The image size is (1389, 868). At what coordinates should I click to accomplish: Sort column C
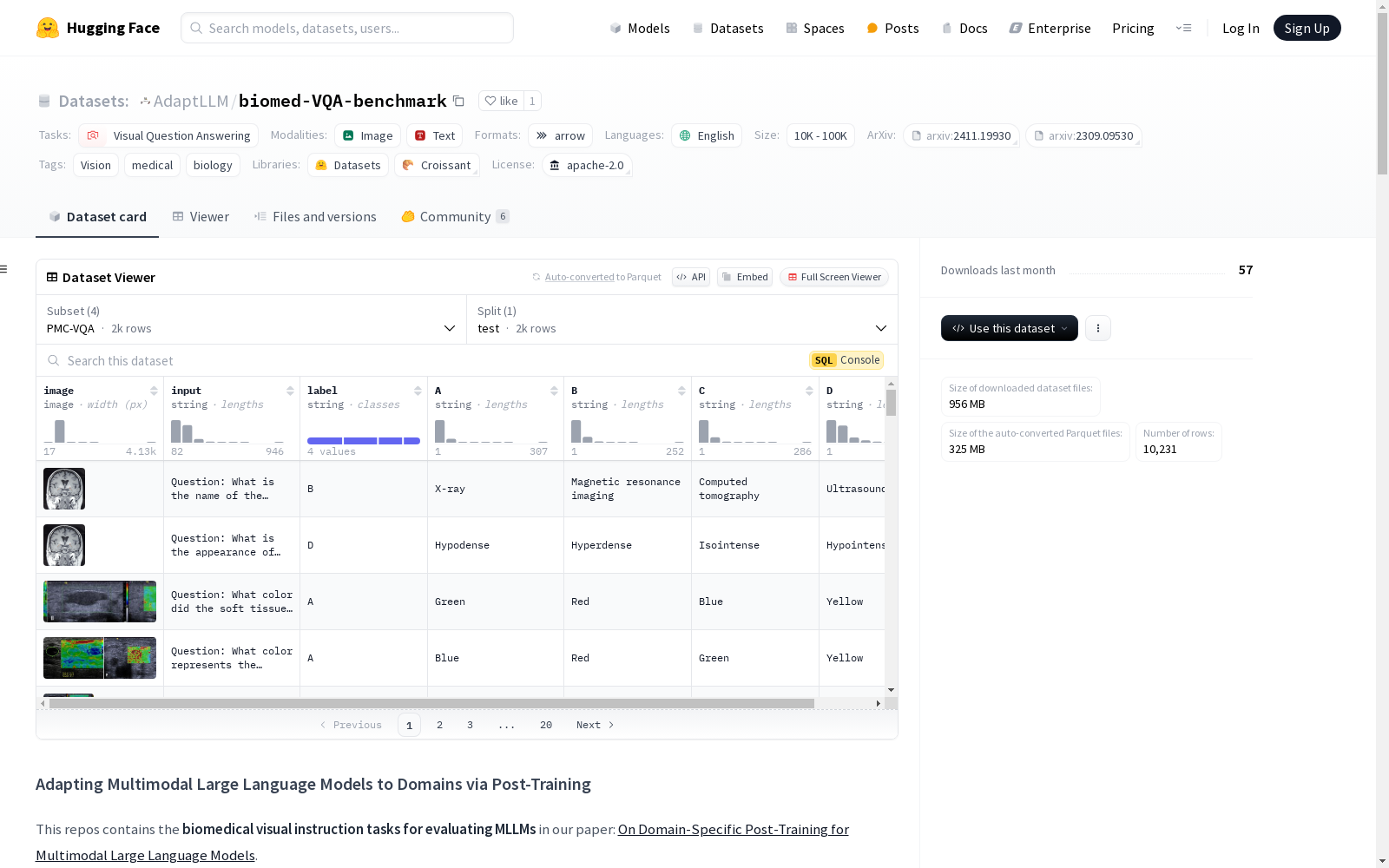pyautogui.click(x=809, y=391)
